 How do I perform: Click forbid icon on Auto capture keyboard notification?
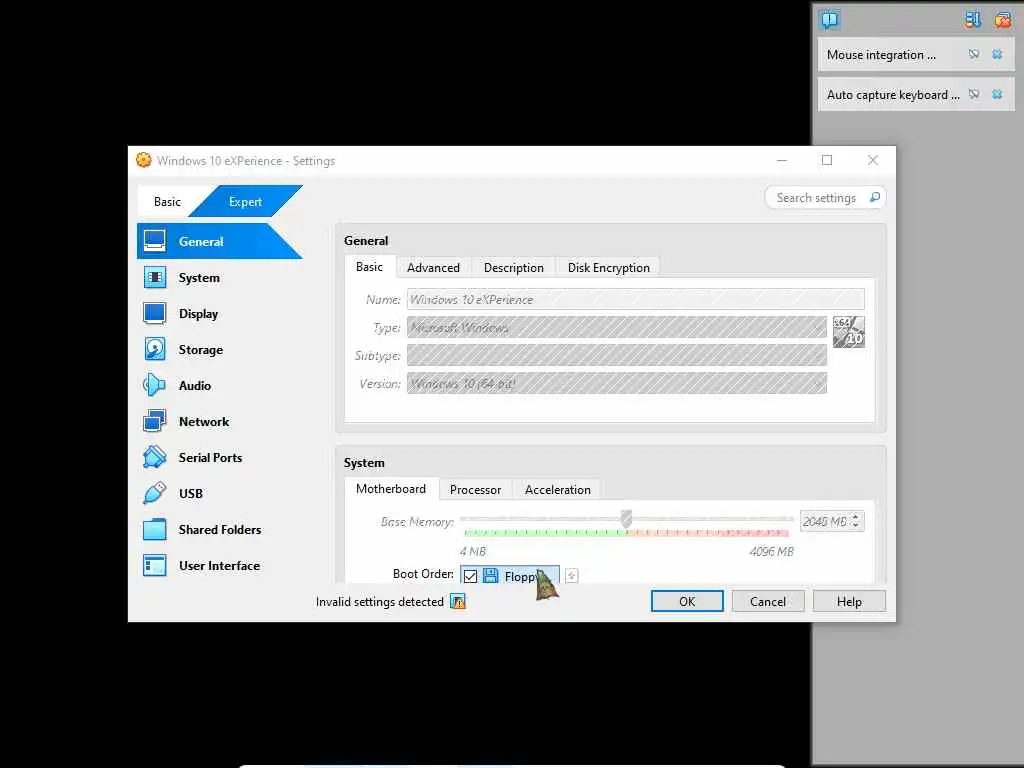(x=974, y=94)
